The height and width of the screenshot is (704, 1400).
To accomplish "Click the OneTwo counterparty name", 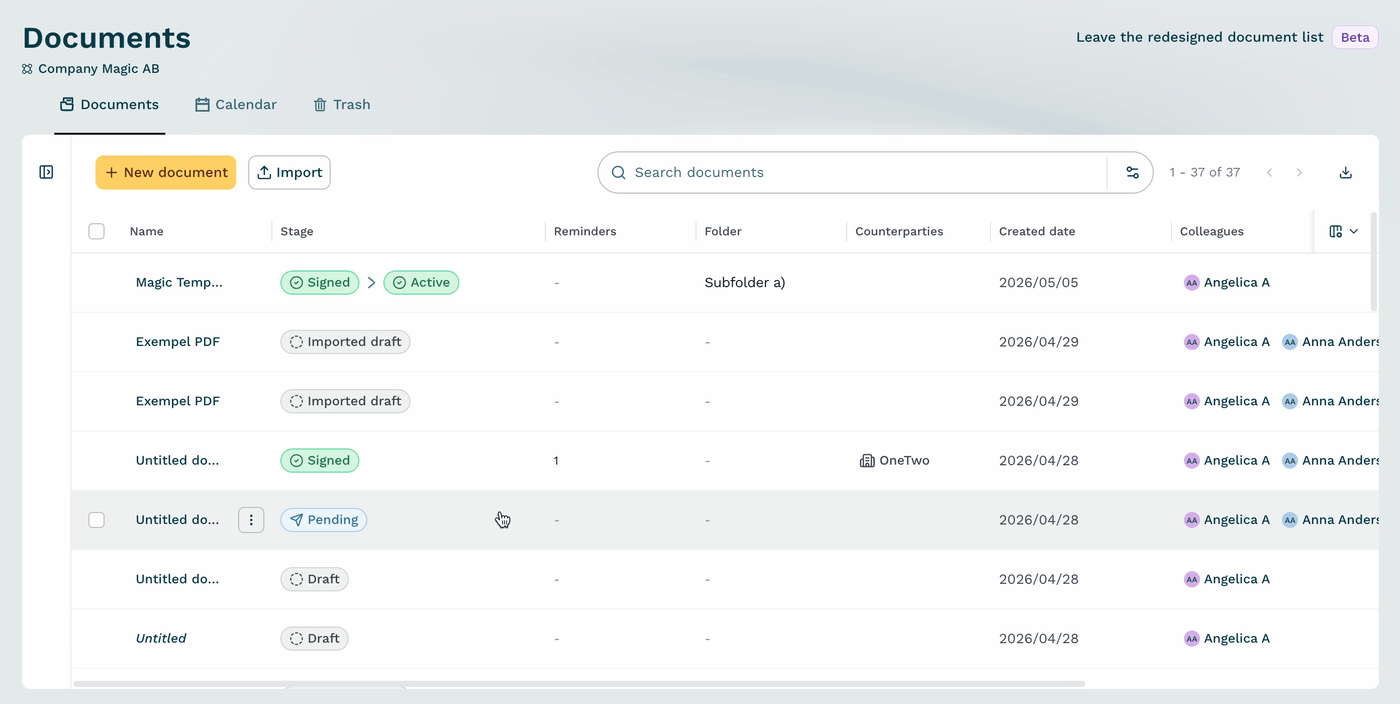I will [904, 460].
